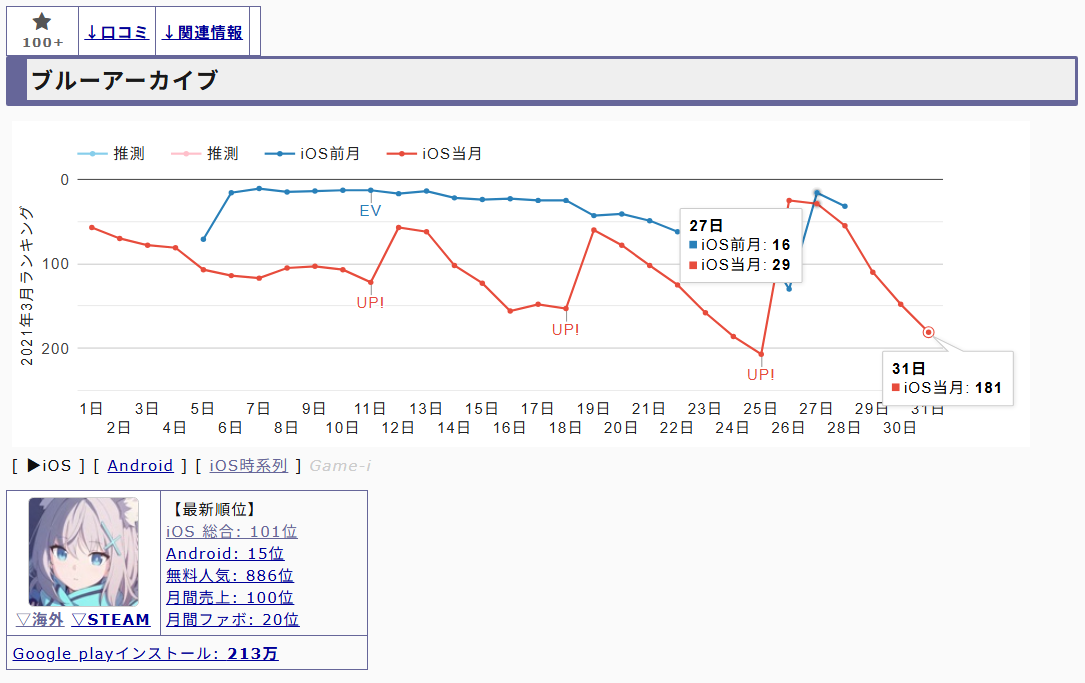
Task: Open Google playインストール: 213万 link
Action: point(145,654)
